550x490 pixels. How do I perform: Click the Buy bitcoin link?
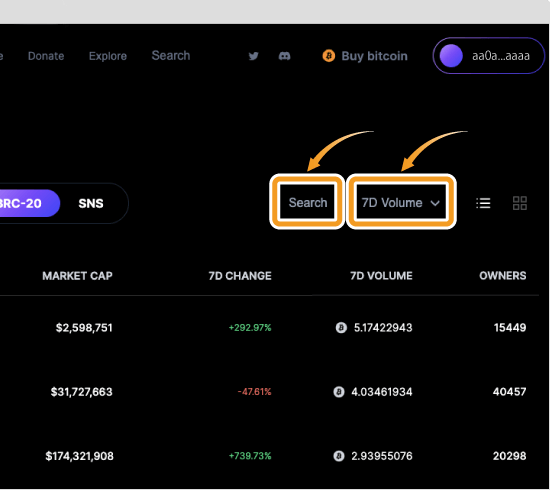[x=374, y=56]
